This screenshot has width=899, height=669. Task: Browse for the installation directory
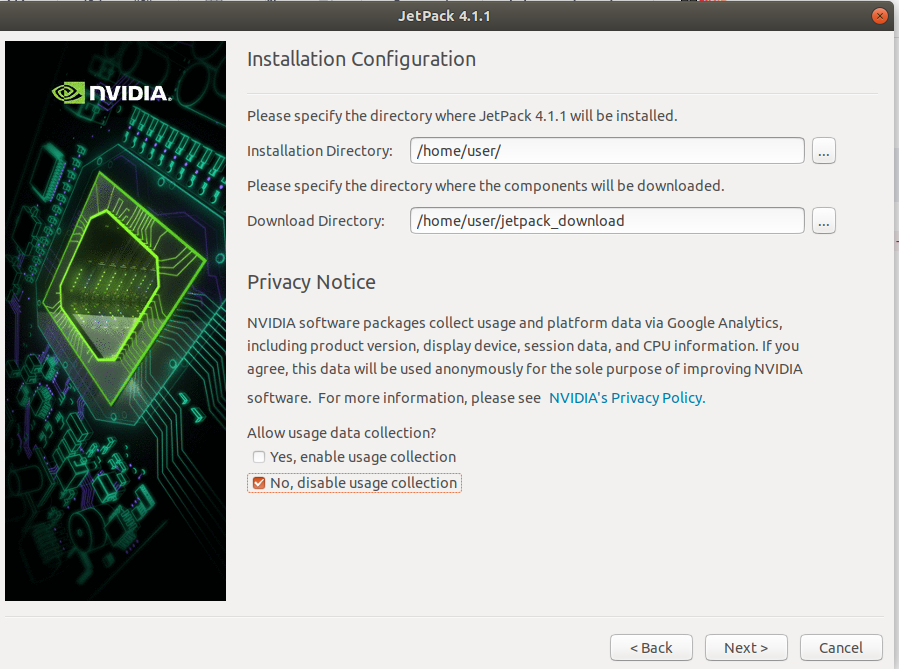pyautogui.click(x=824, y=151)
